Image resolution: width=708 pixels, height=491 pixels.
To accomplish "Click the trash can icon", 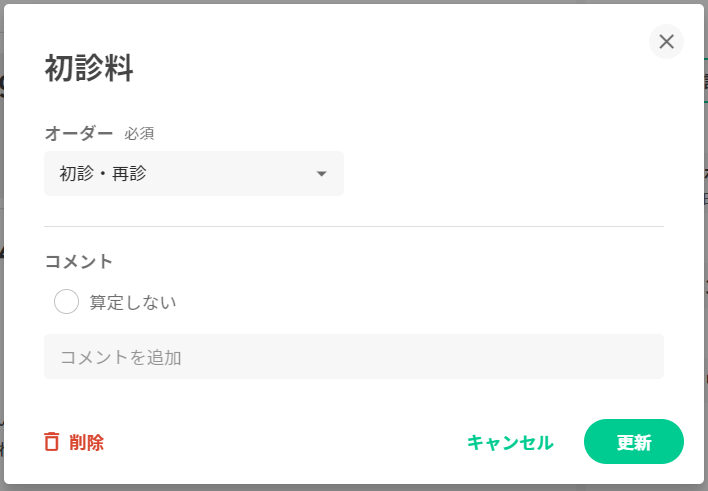I will [51, 442].
